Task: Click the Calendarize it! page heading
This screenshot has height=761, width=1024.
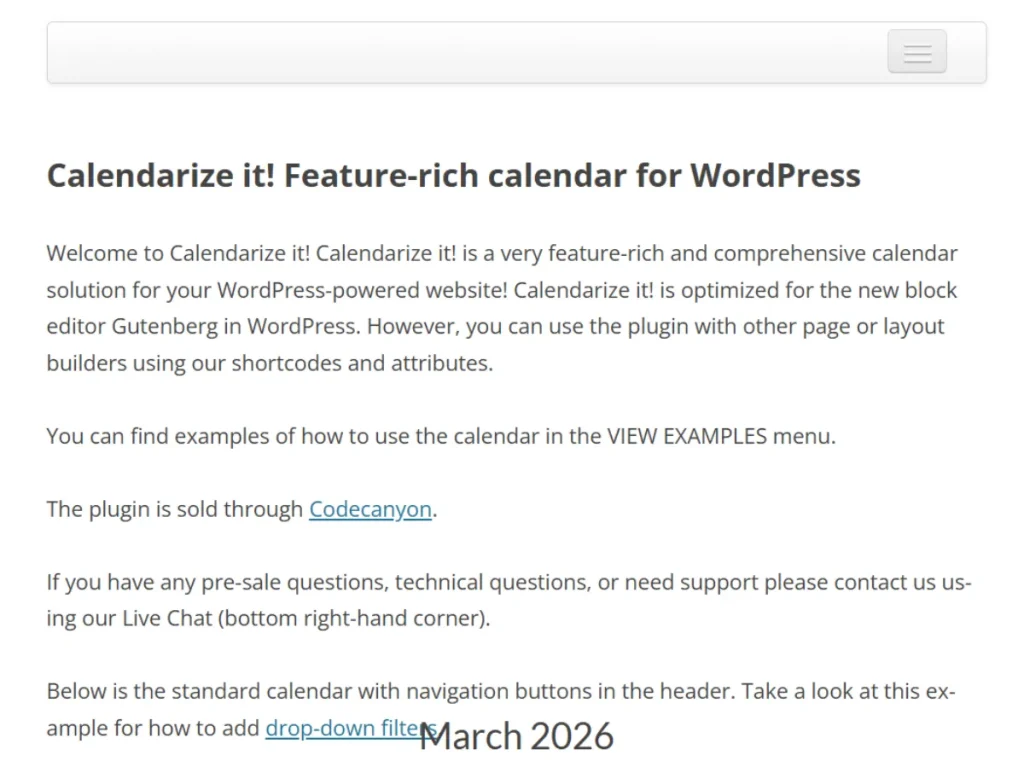Action: coord(453,175)
